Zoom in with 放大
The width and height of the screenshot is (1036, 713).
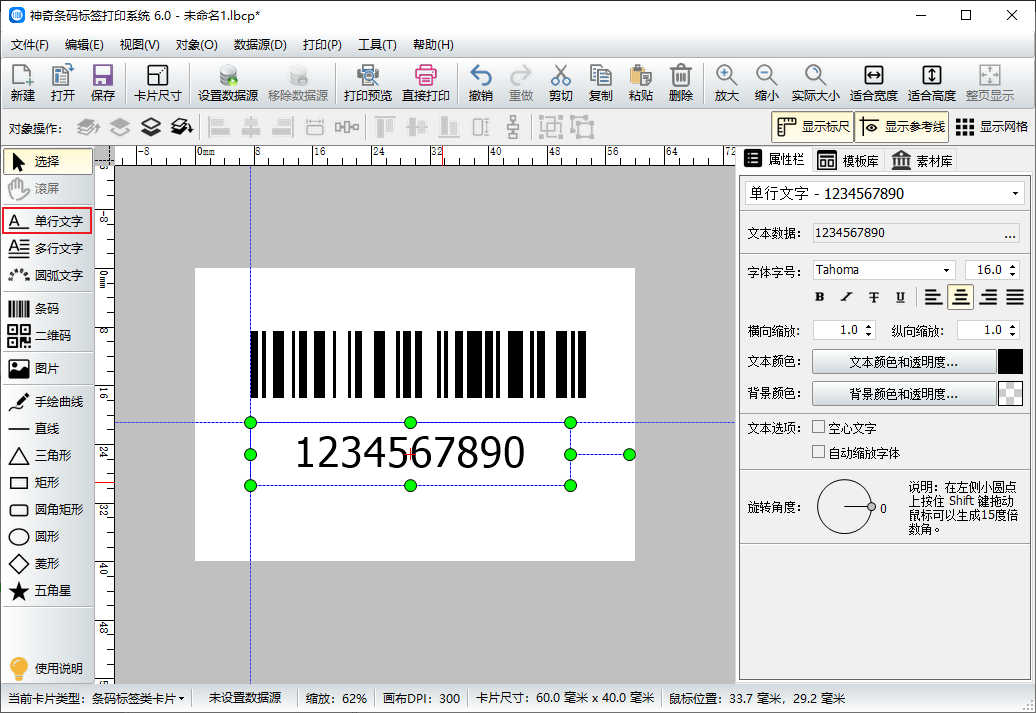726,83
